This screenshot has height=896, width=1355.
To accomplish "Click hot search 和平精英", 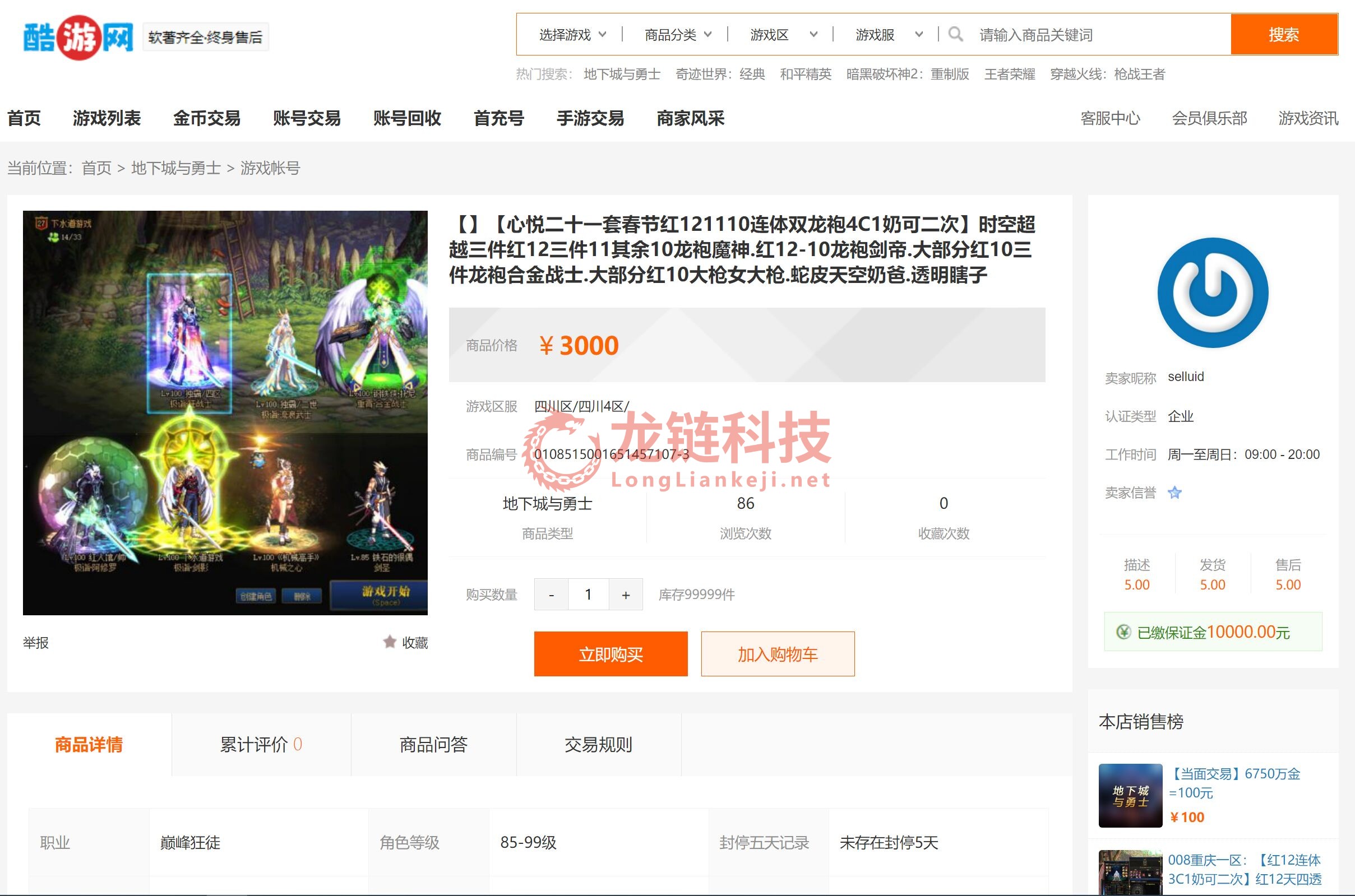I will click(x=806, y=75).
